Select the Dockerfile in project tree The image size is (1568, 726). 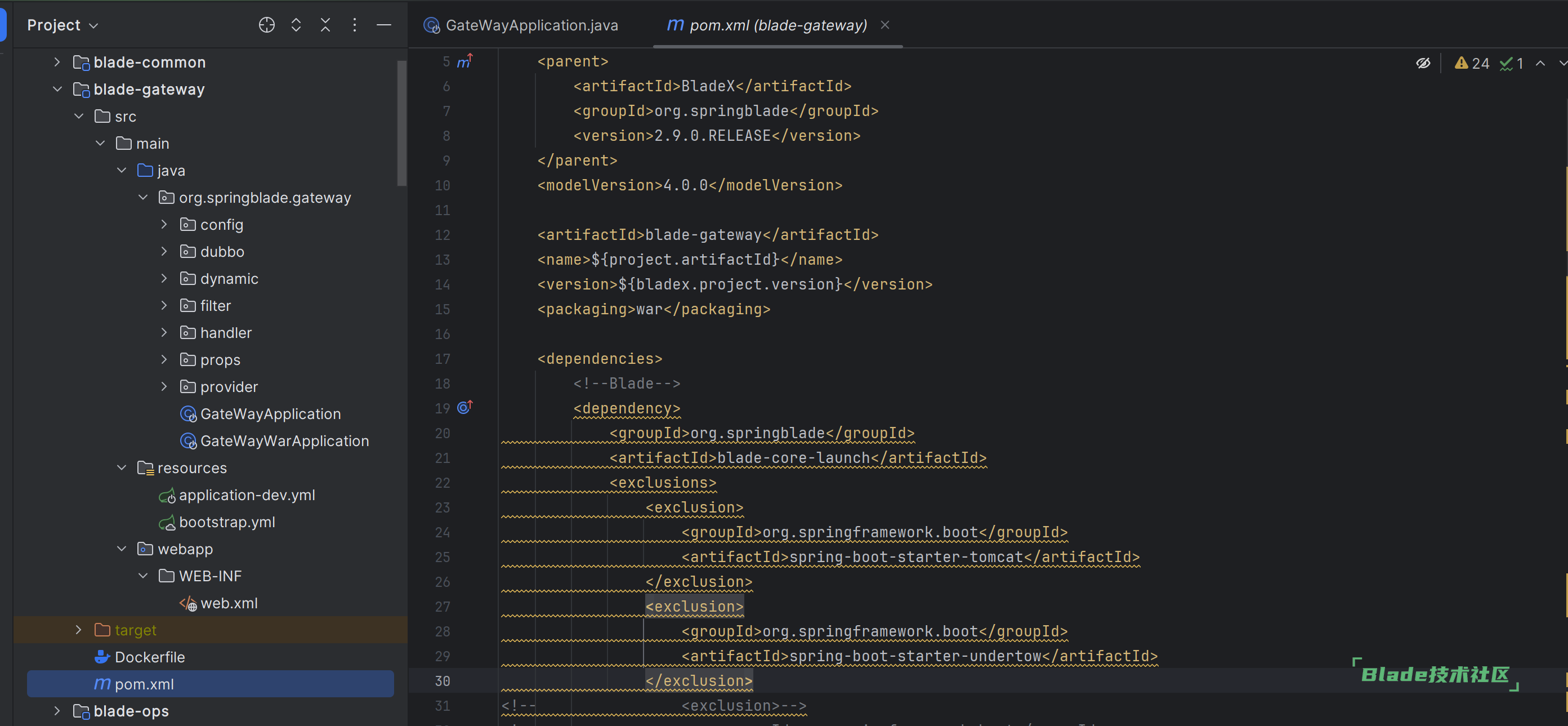pyautogui.click(x=150, y=657)
